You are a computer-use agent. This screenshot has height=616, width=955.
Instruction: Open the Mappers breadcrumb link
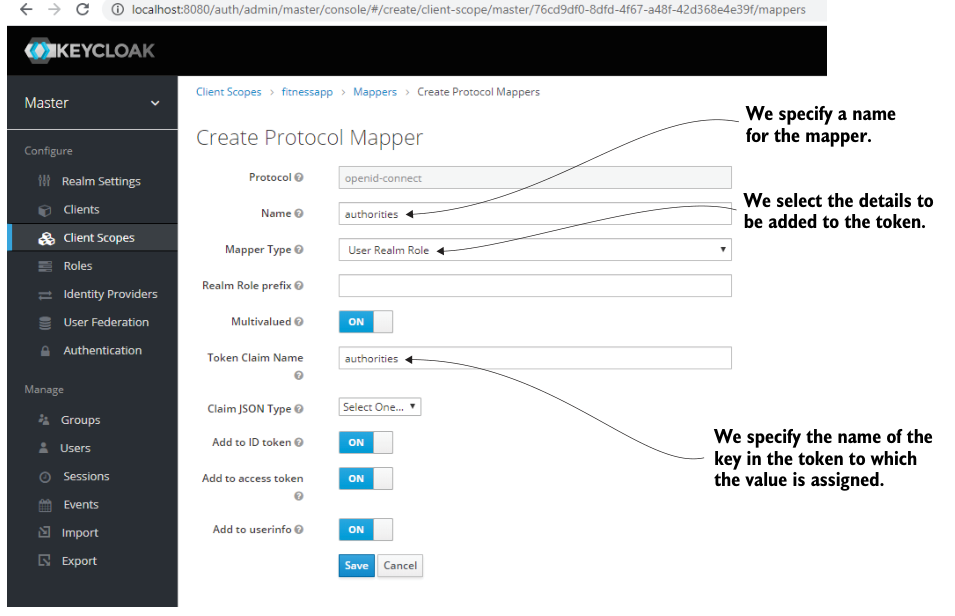[x=375, y=92]
